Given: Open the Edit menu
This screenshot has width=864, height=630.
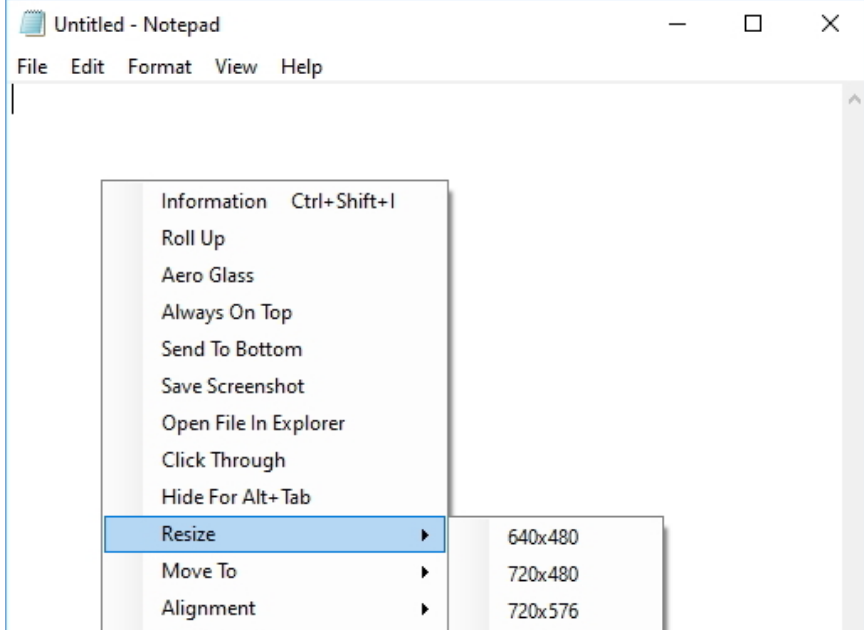Looking at the screenshot, I should click(87, 68).
